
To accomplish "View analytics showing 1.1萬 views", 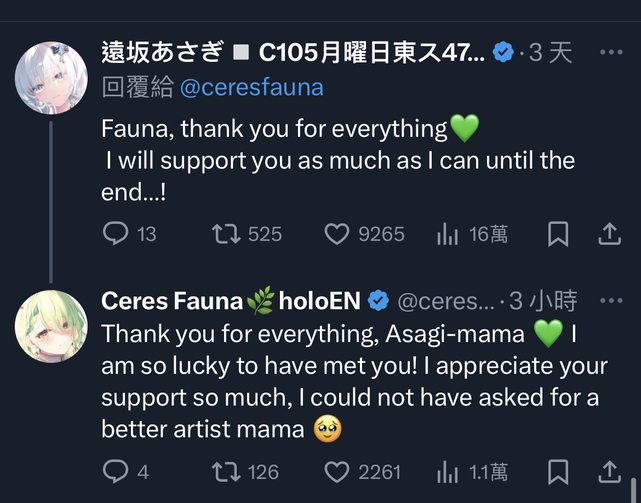I will pyautogui.click(x=447, y=471).
